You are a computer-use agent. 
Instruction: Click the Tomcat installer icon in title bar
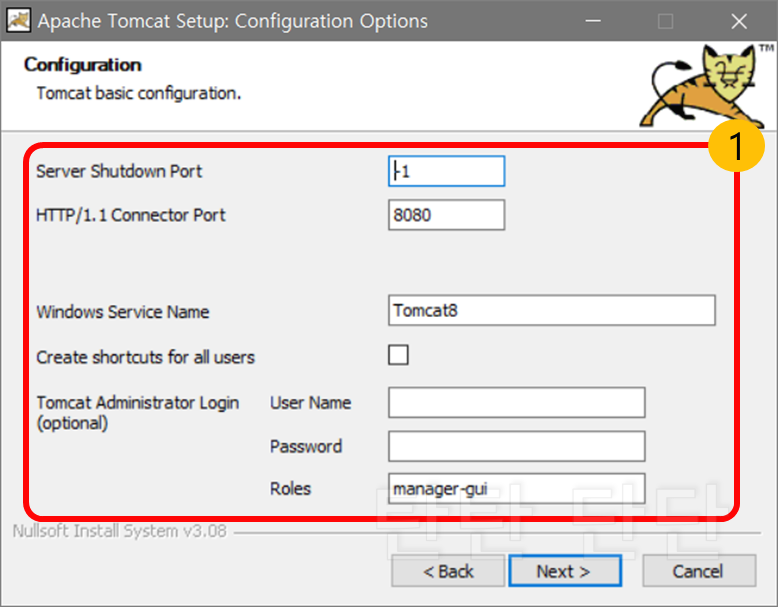coord(18,21)
